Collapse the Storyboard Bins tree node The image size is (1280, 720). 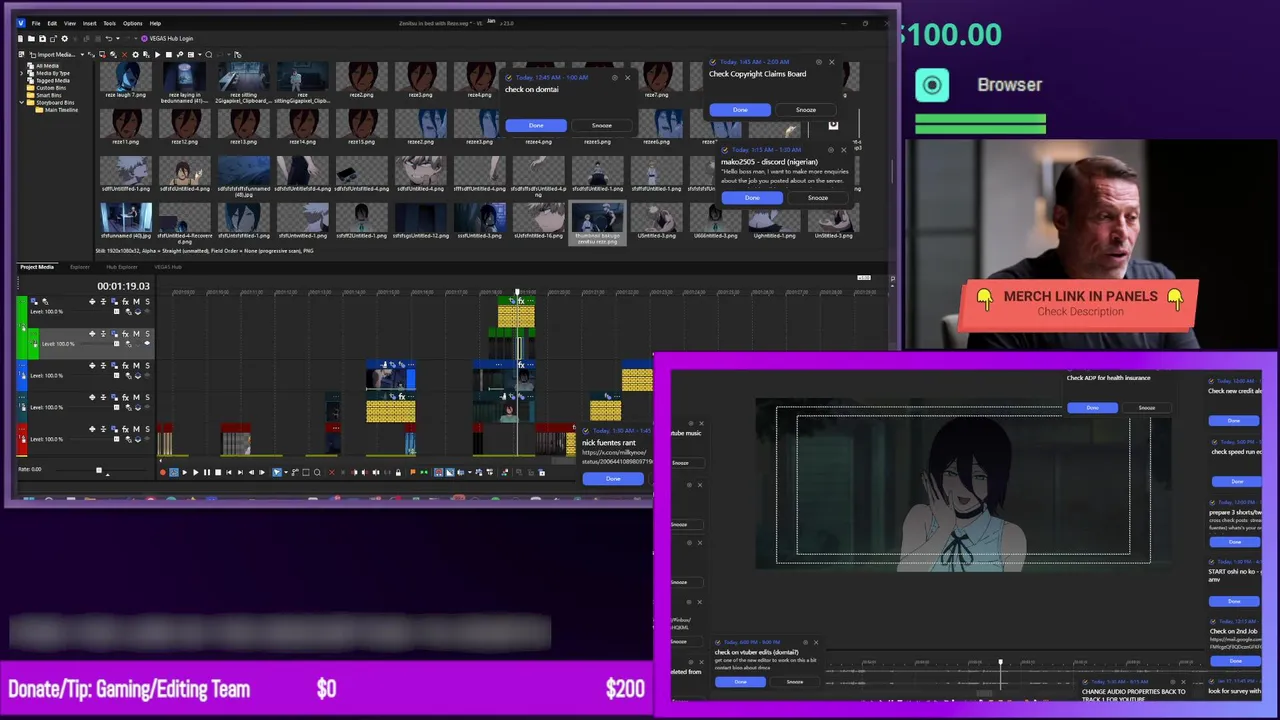point(21,103)
